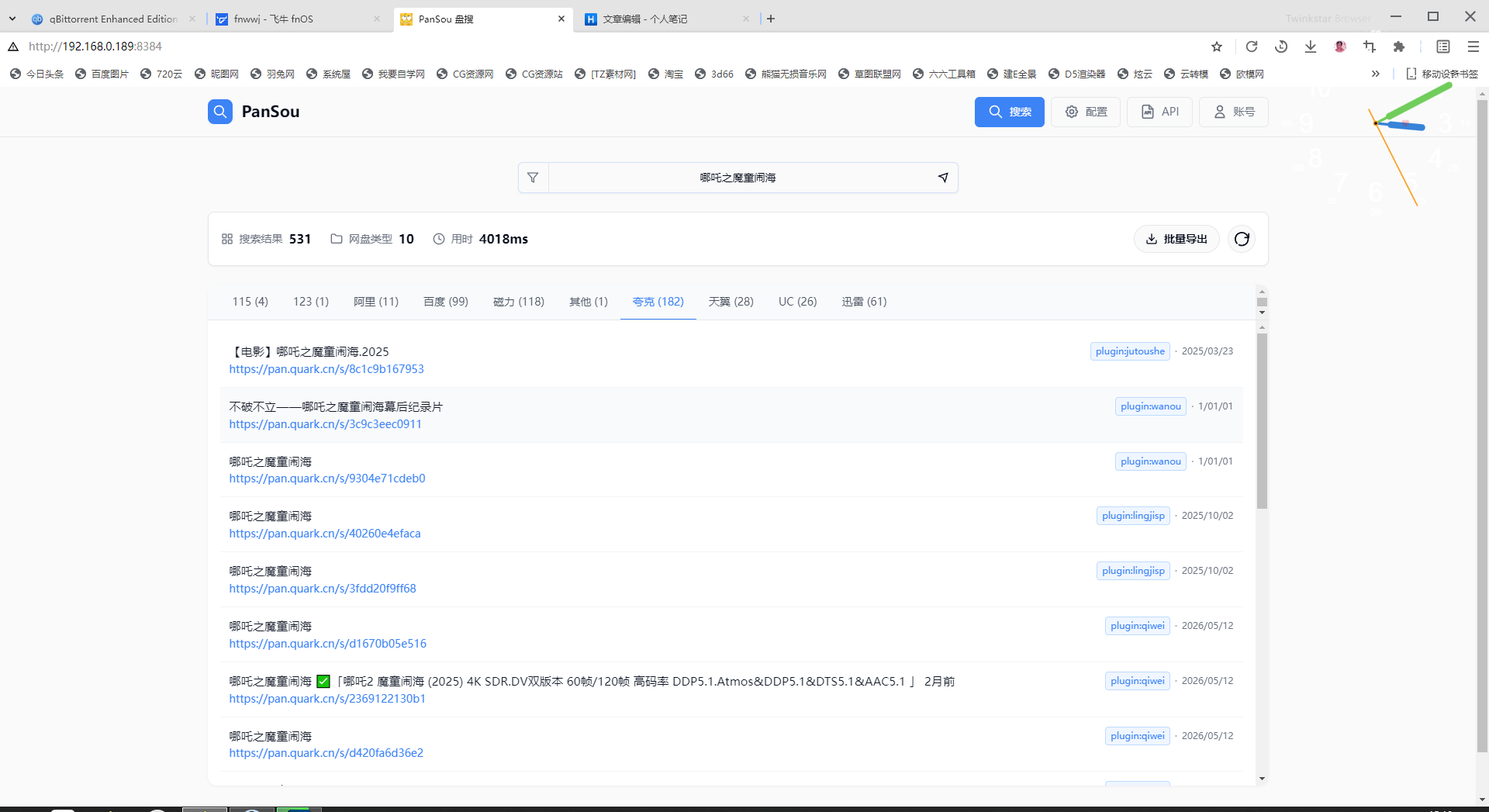
Task: Close the 文章编辑 - 个人笔记 tab
Action: tap(746, 19)
